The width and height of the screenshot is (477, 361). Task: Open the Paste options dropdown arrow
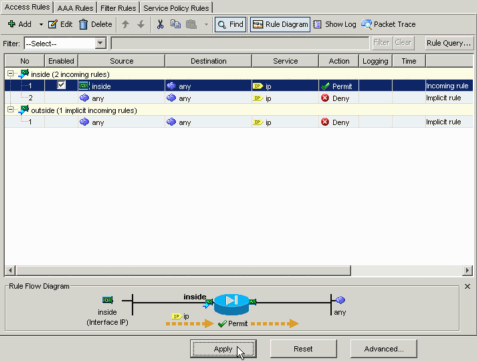coord(206,24)
